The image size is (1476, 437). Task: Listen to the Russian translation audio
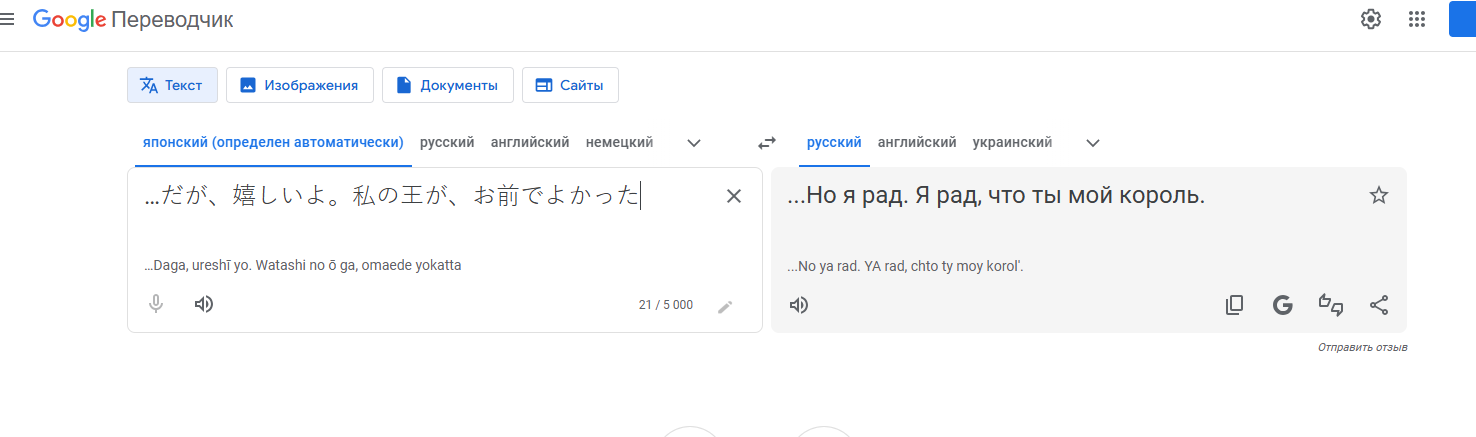[798, 305]
